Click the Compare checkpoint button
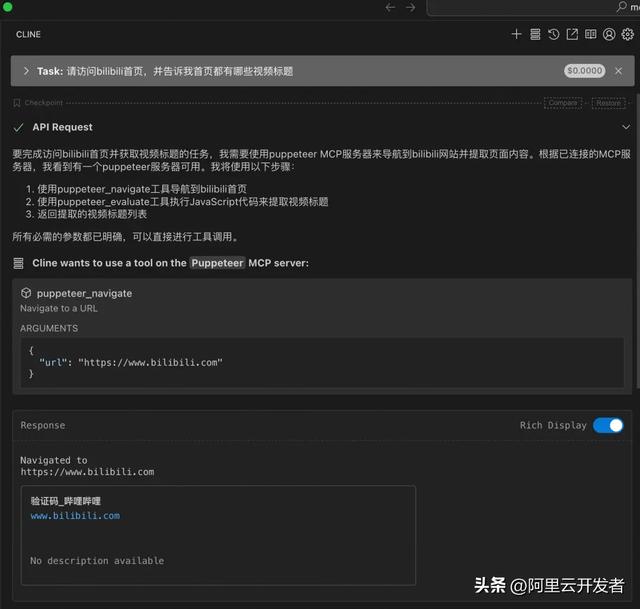Viewport: 640px width, 609px height. pyautogui.click(x=563, y=103)
